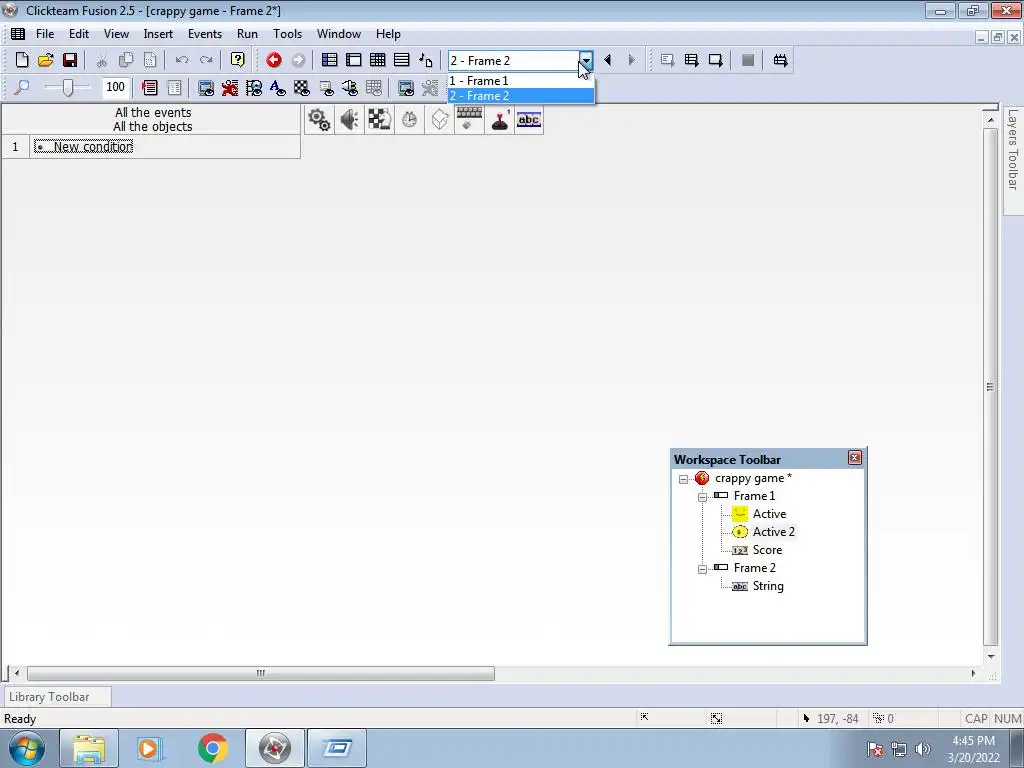This screenshot has height=768, width=1024.
Task: Click the horizontal scrollbar thumb
Action: [261, 673]
